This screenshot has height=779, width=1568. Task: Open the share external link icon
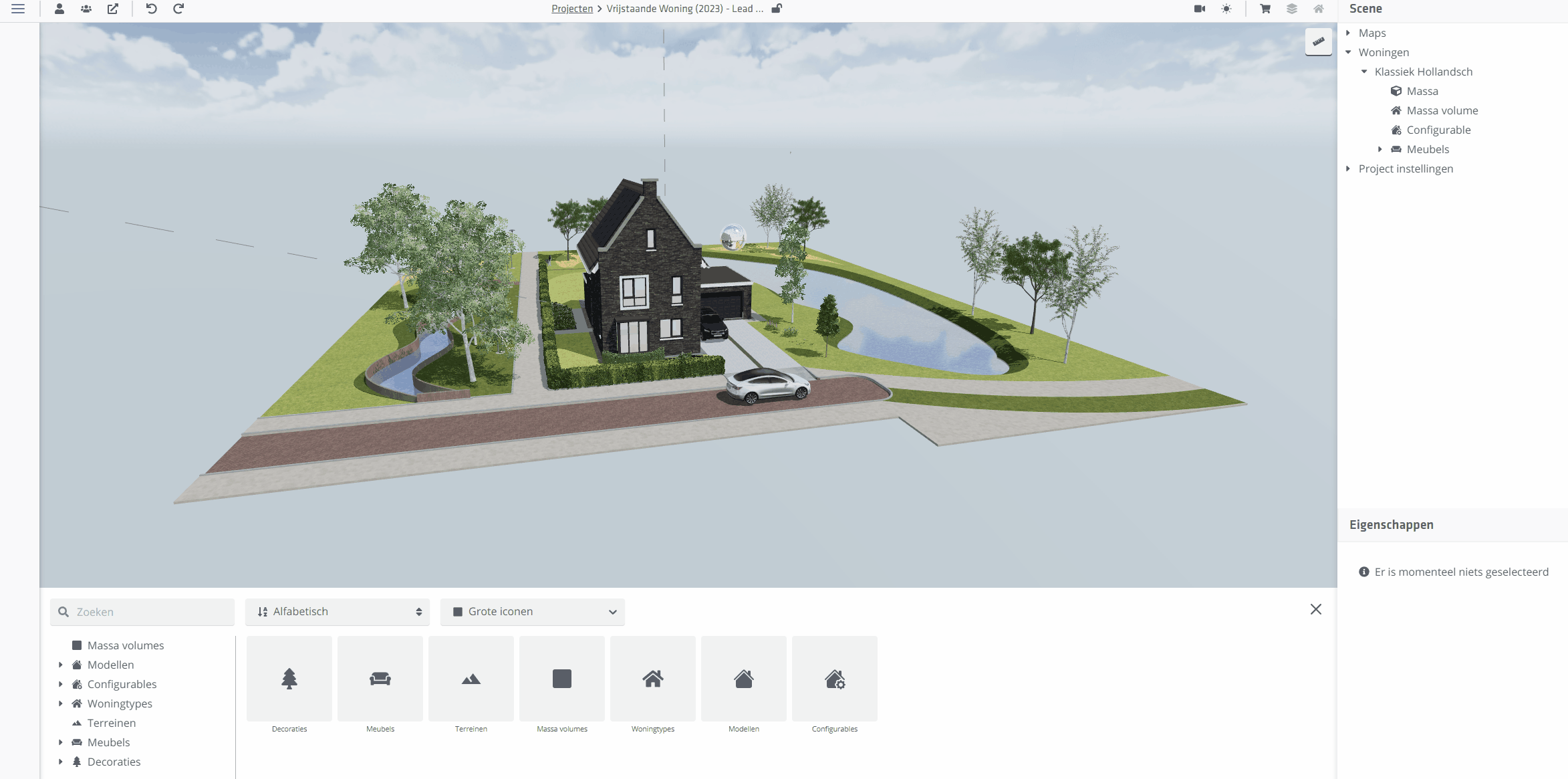113,9
